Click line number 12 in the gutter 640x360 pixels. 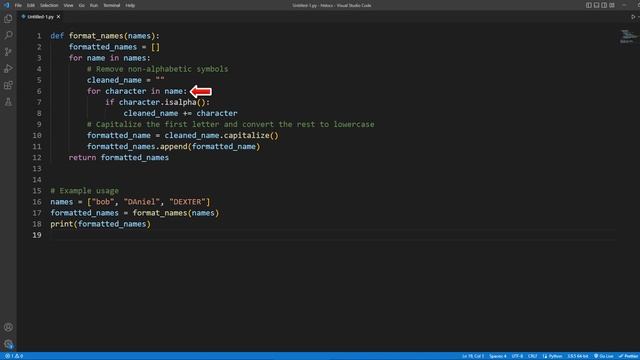click(37, 158)
